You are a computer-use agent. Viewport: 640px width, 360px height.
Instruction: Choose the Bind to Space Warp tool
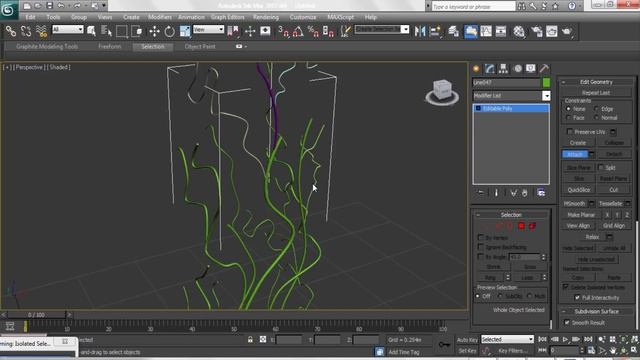[x=41, y=31]
